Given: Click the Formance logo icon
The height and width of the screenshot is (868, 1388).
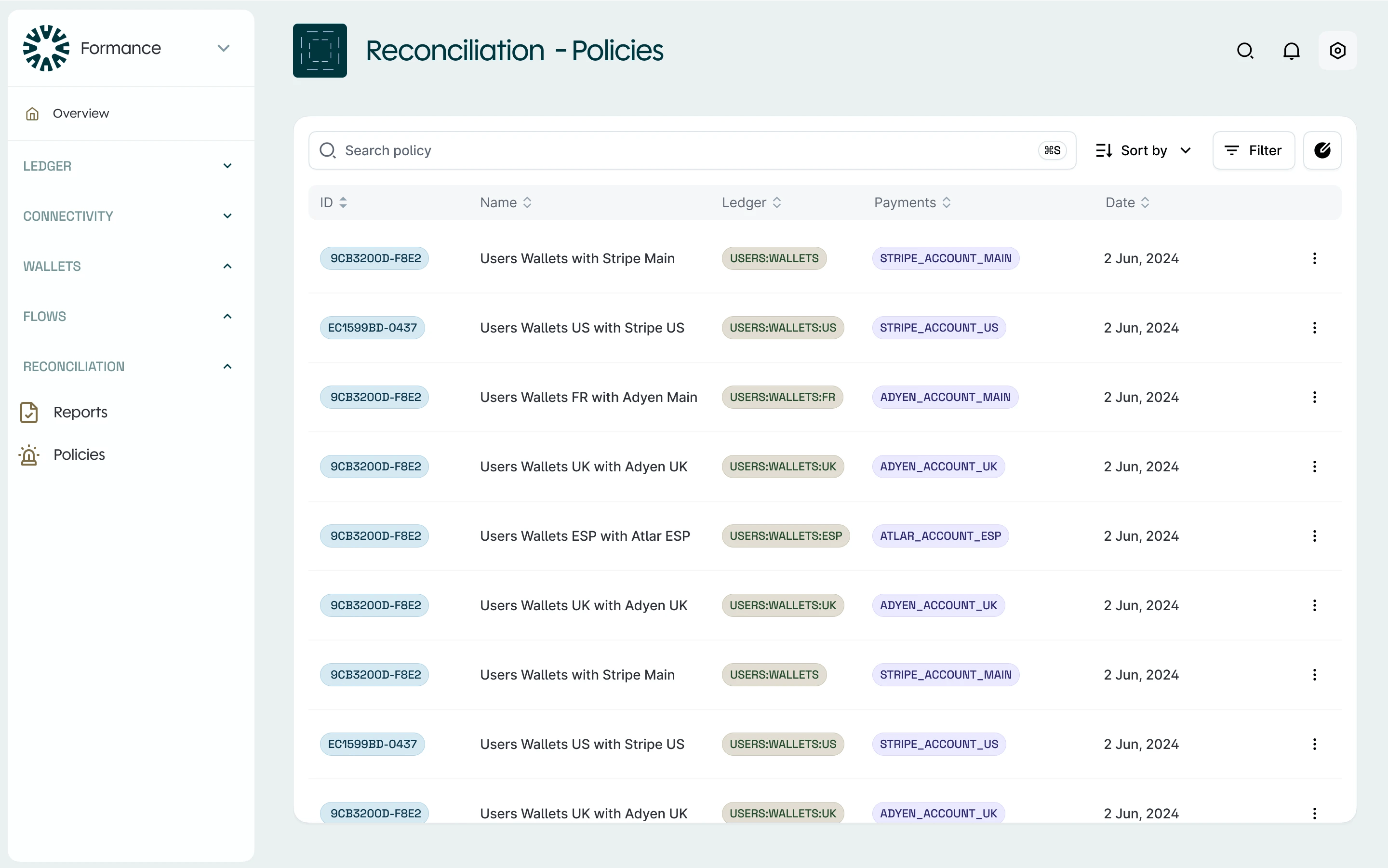Looking at the screenshot, I should [x=46, y=48].
